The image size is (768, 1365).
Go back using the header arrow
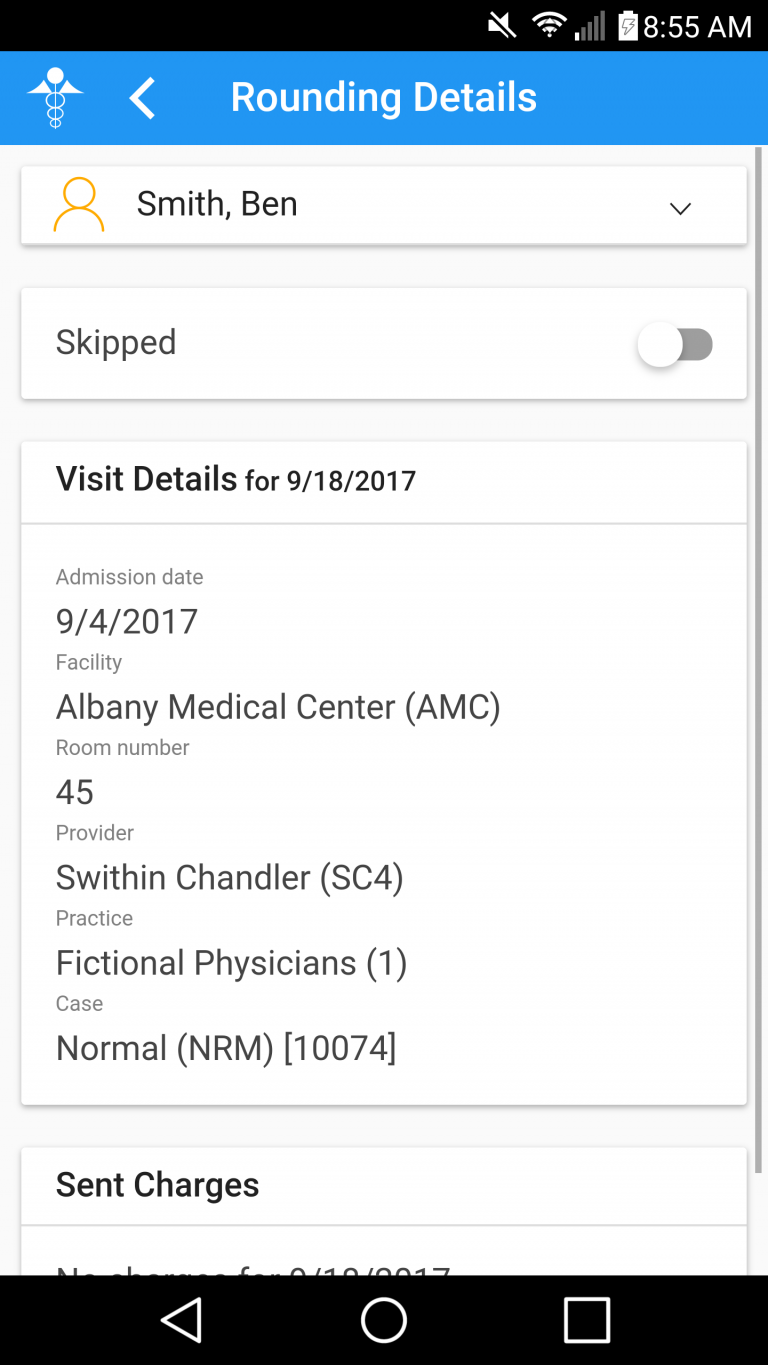point(142,98)
